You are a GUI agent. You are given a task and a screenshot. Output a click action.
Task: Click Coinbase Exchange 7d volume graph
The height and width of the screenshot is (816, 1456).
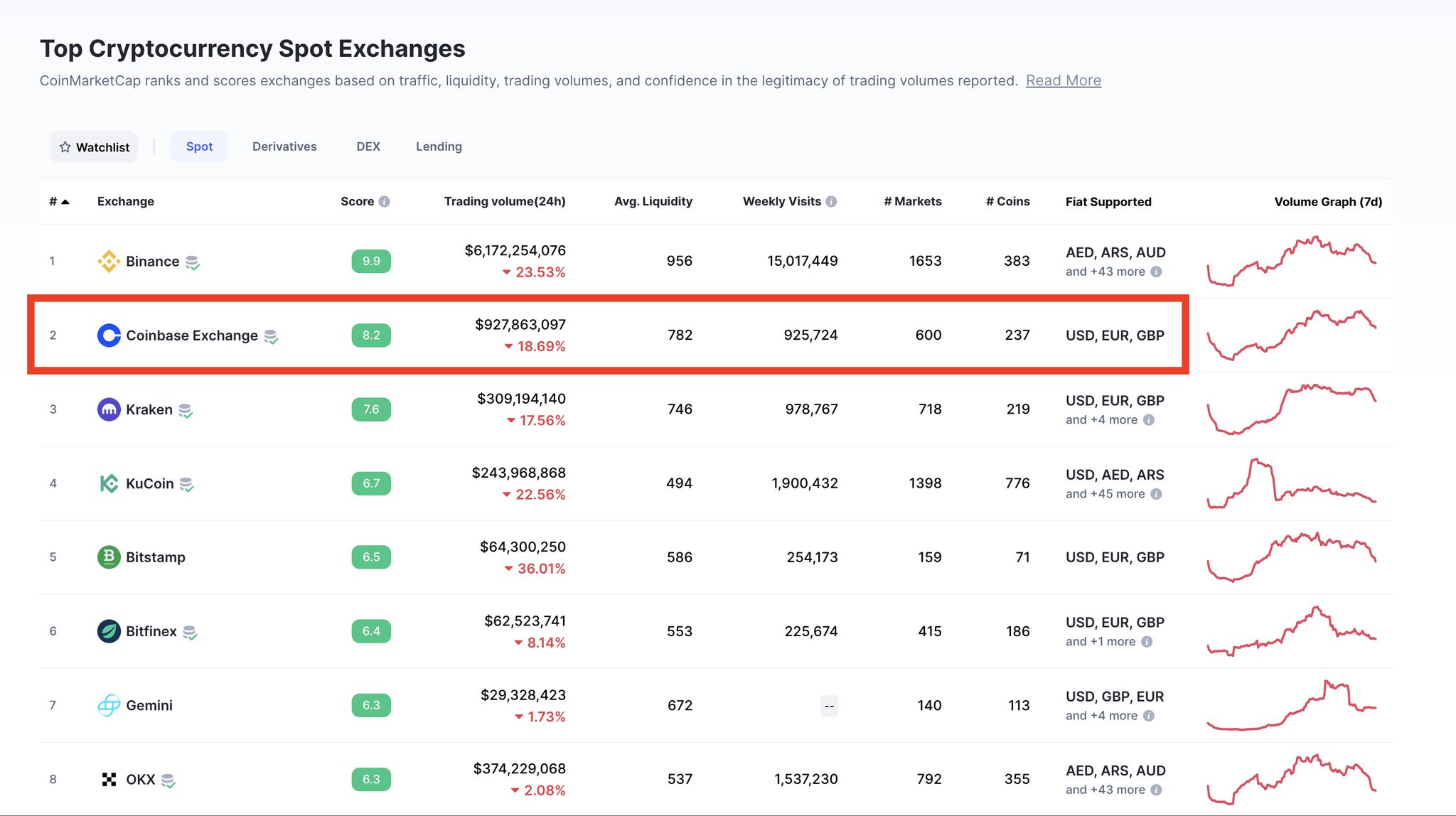pos(1292,335)
